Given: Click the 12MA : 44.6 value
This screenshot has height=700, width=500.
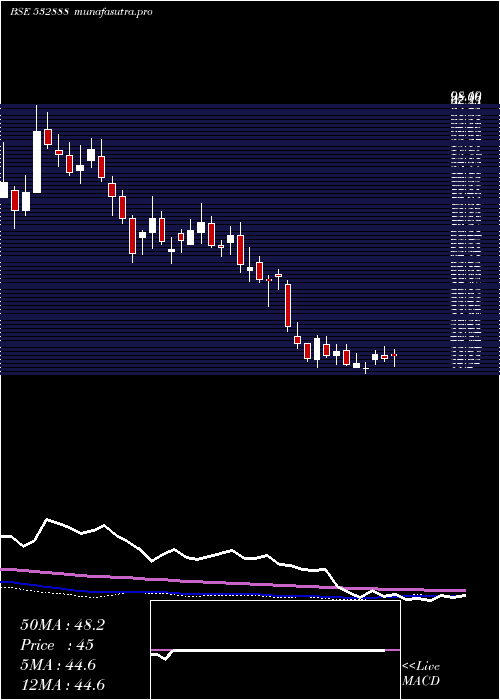Looking at the screenshot, I should pyautogui.click(x=62, y=685).
